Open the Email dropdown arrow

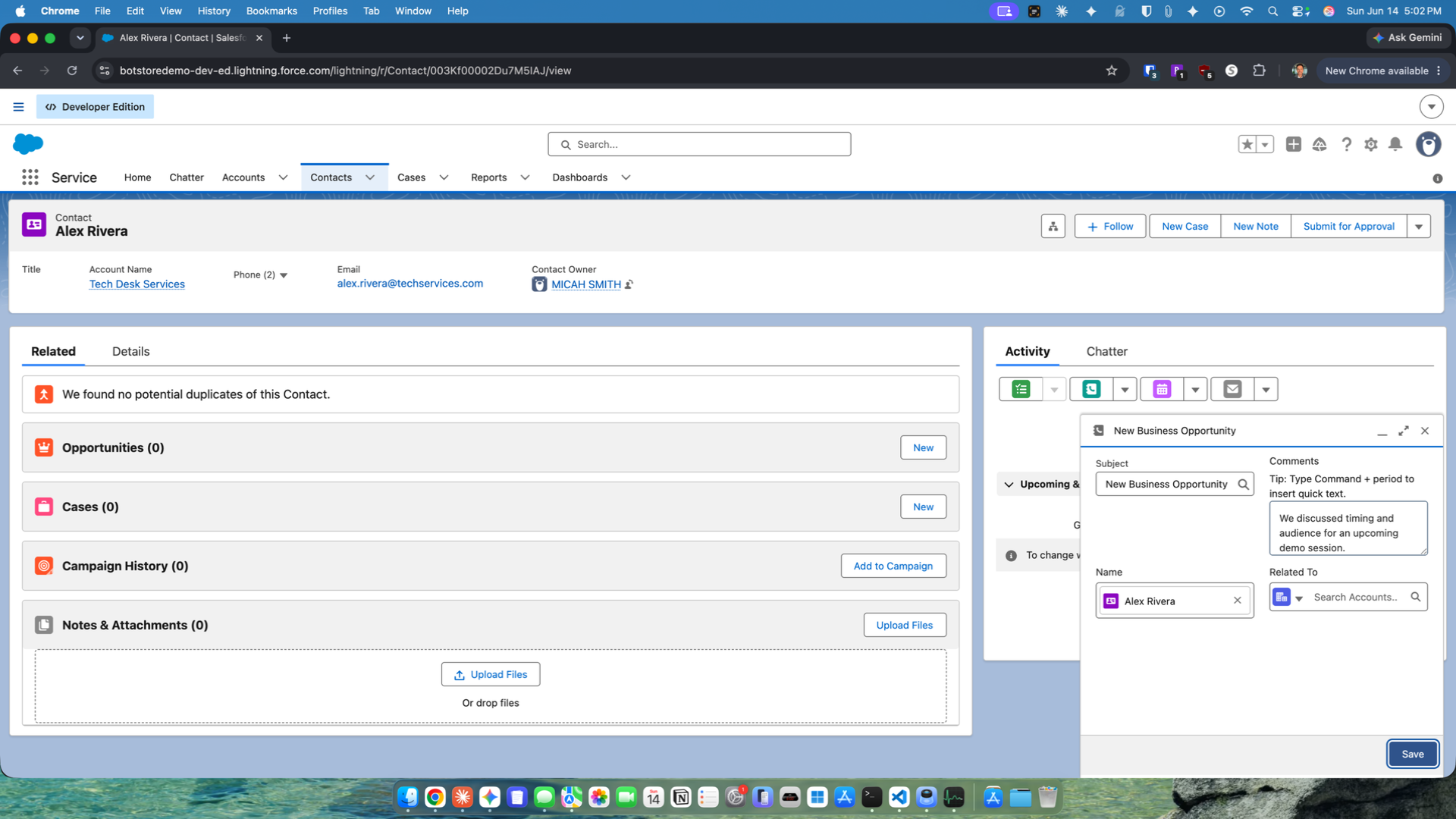click(1266, 389)
